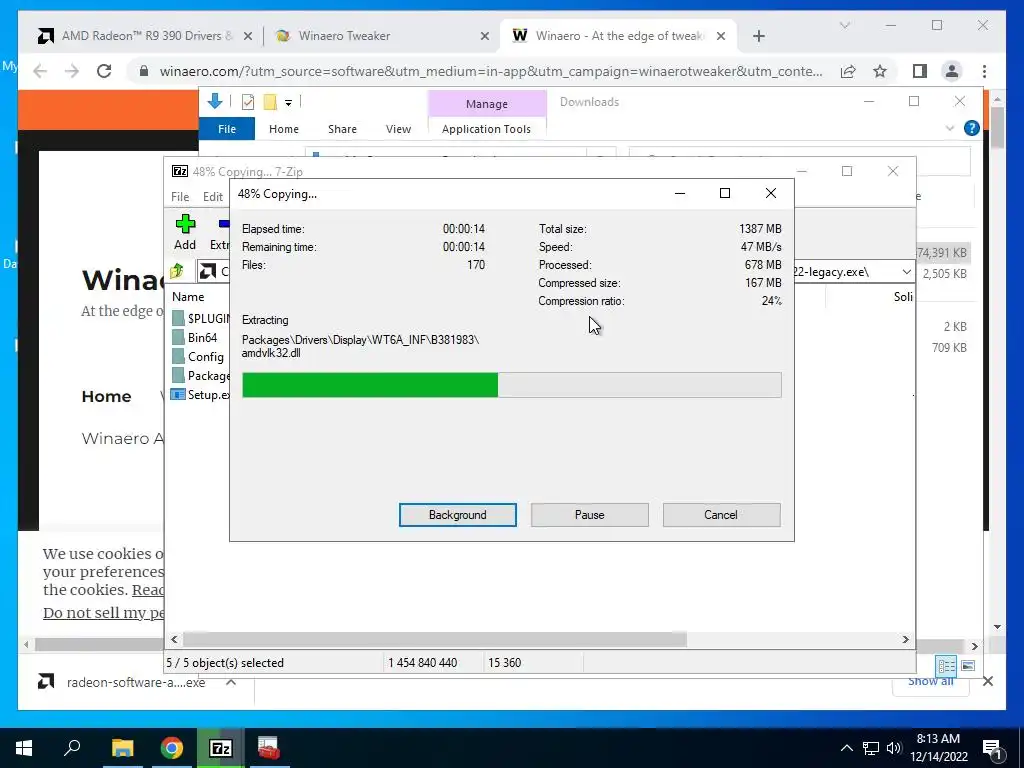Select Setup.exe in 7-Zip list

(x=200, y=394)
